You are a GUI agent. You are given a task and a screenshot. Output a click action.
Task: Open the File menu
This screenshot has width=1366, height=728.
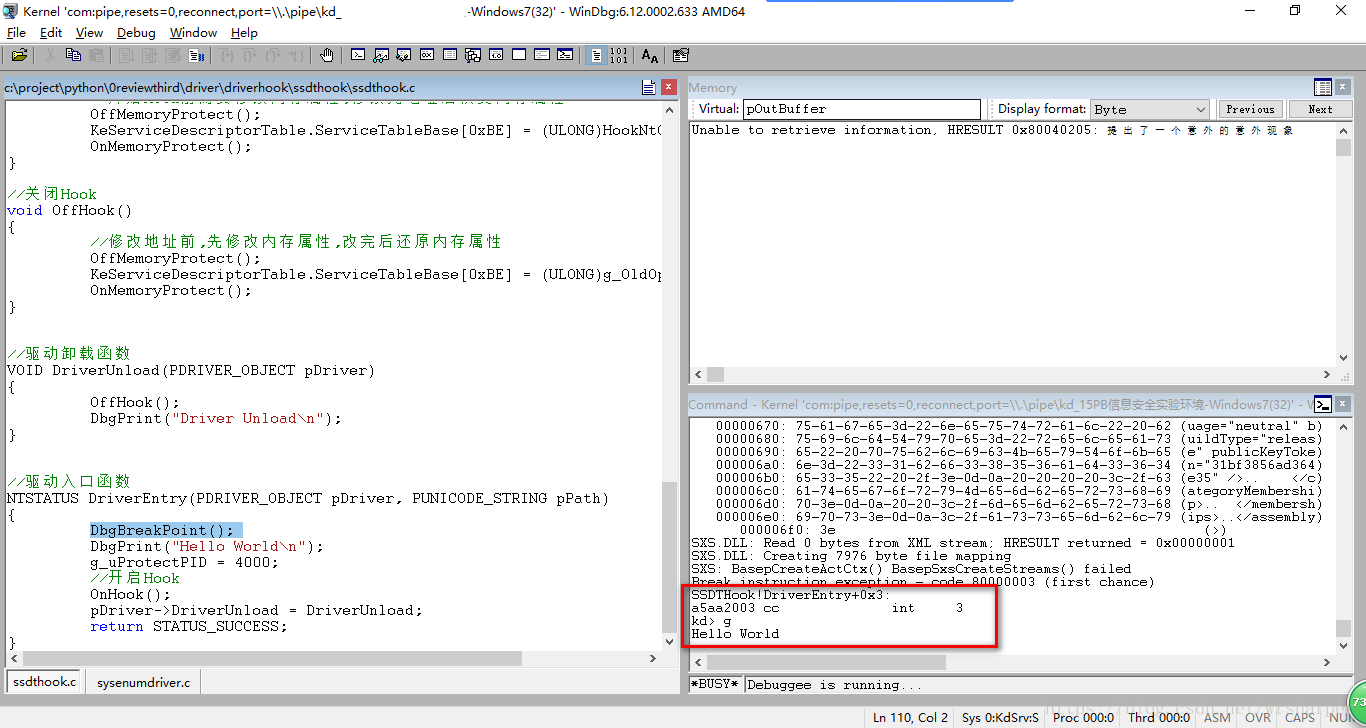16,33
